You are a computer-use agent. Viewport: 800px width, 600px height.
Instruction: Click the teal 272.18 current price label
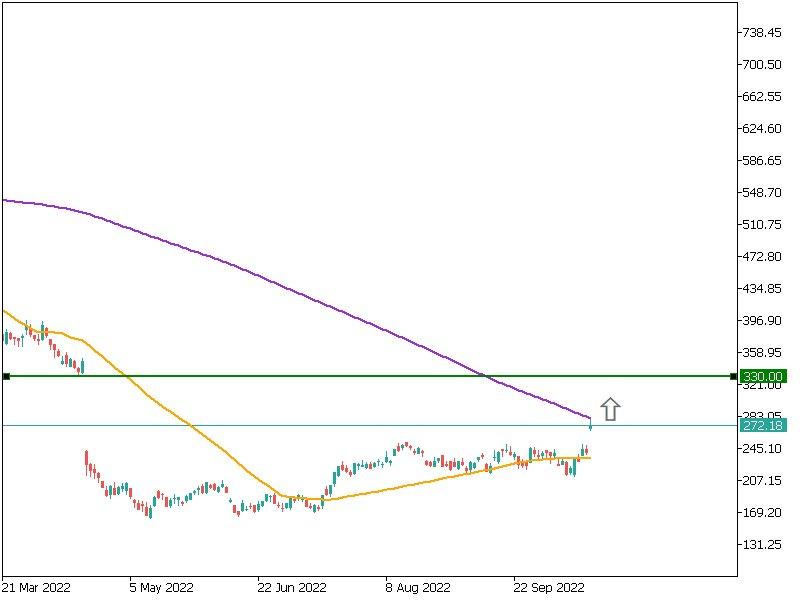click(x=762, y=426)
